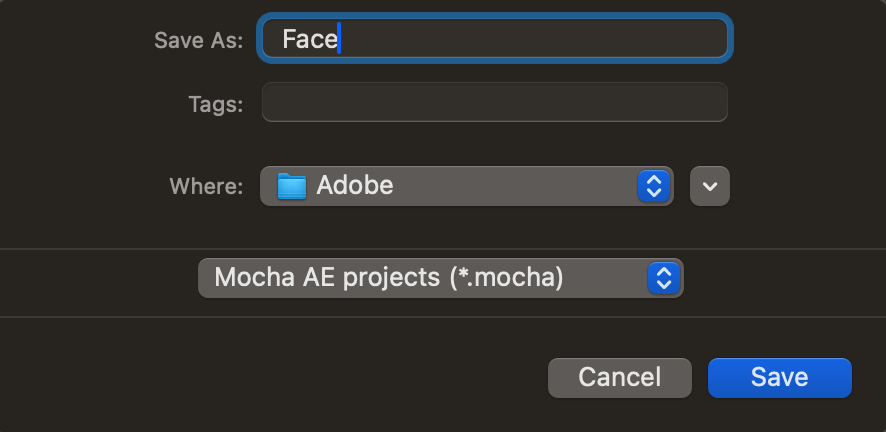Click the downward chevron icon beside the Where menu
886x432 pixels.
click(710, 186)
